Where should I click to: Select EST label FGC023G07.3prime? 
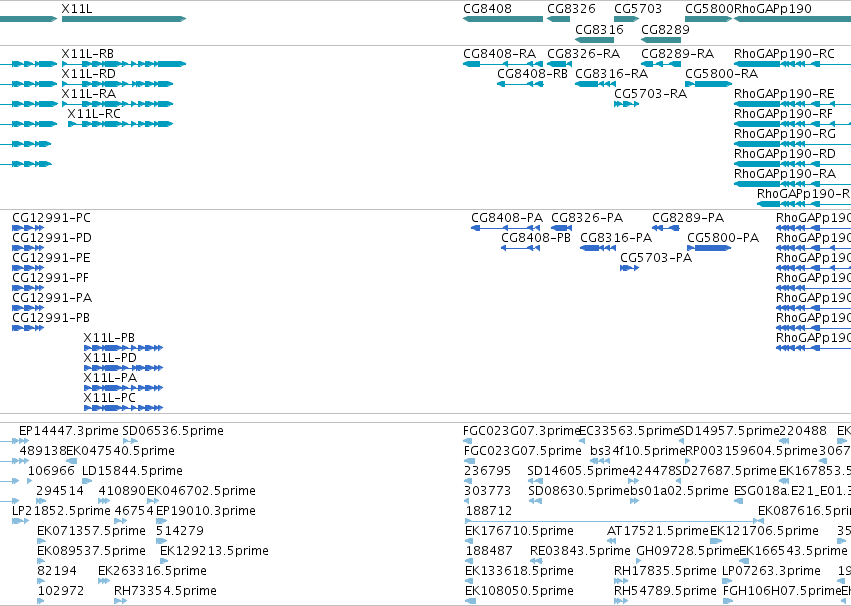point(522,431)
